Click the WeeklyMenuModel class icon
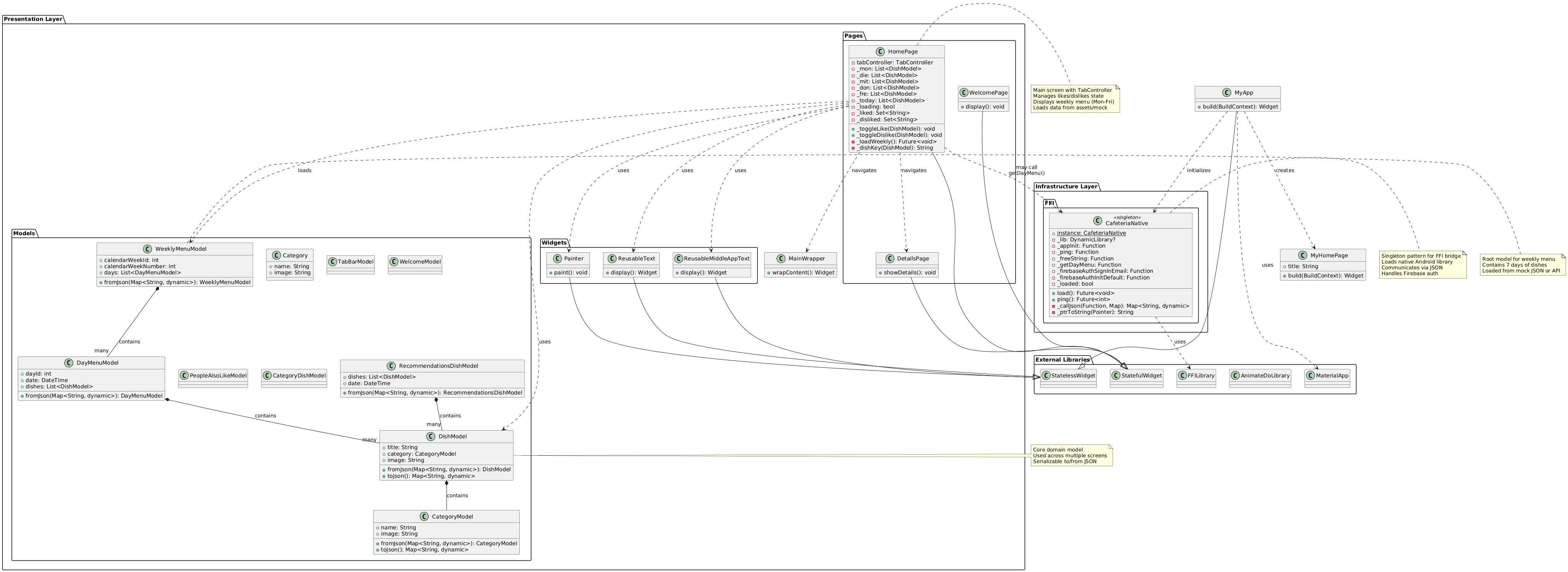This screenshot has height=572, width=1568. (x=148, y=249)
